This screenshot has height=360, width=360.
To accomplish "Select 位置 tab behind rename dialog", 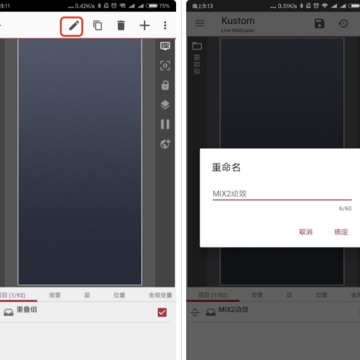I will [x=321, y=295].
